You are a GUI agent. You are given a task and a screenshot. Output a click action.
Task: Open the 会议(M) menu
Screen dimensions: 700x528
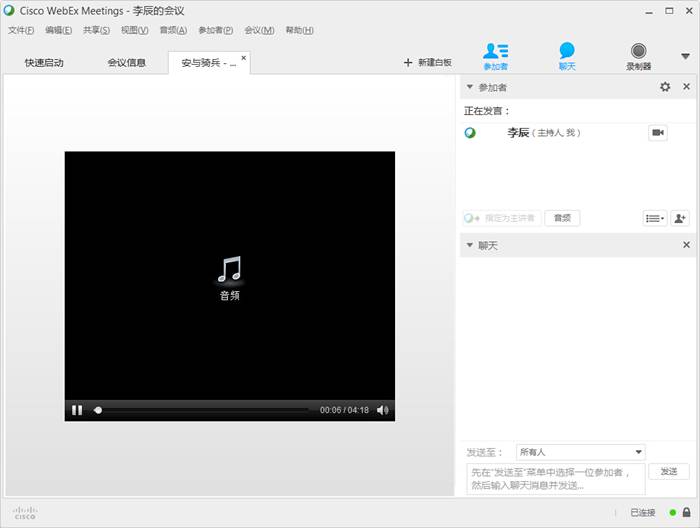pyautogui.click(x=259, y=30)
